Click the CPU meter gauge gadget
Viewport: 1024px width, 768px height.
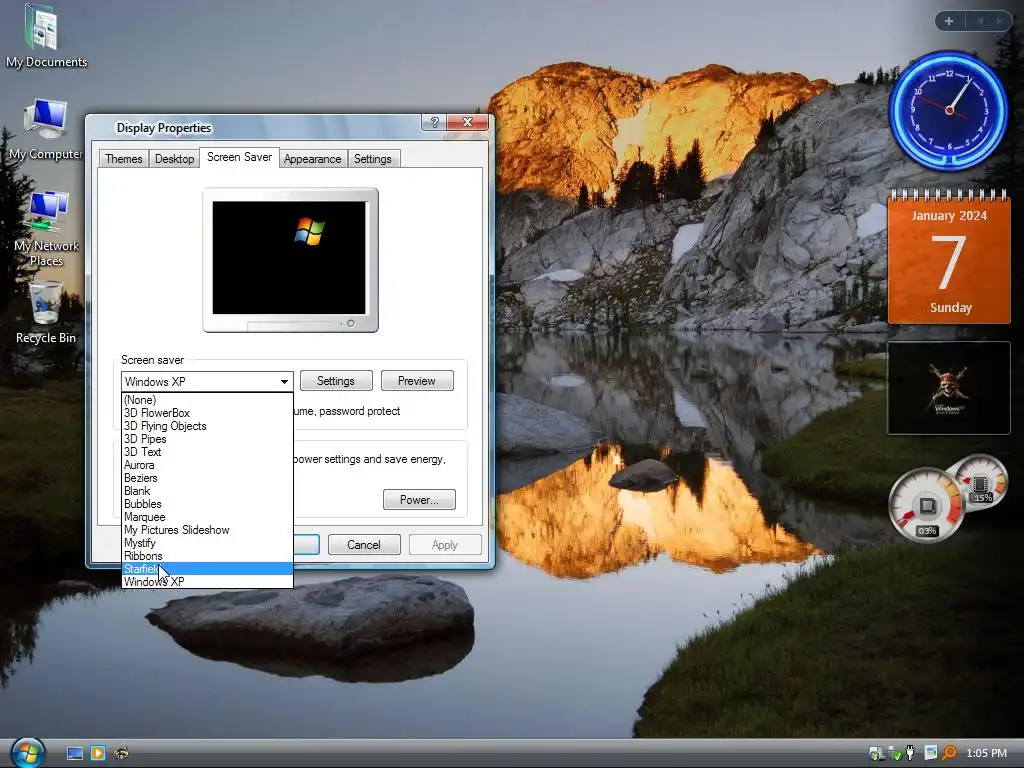point(926,504)
